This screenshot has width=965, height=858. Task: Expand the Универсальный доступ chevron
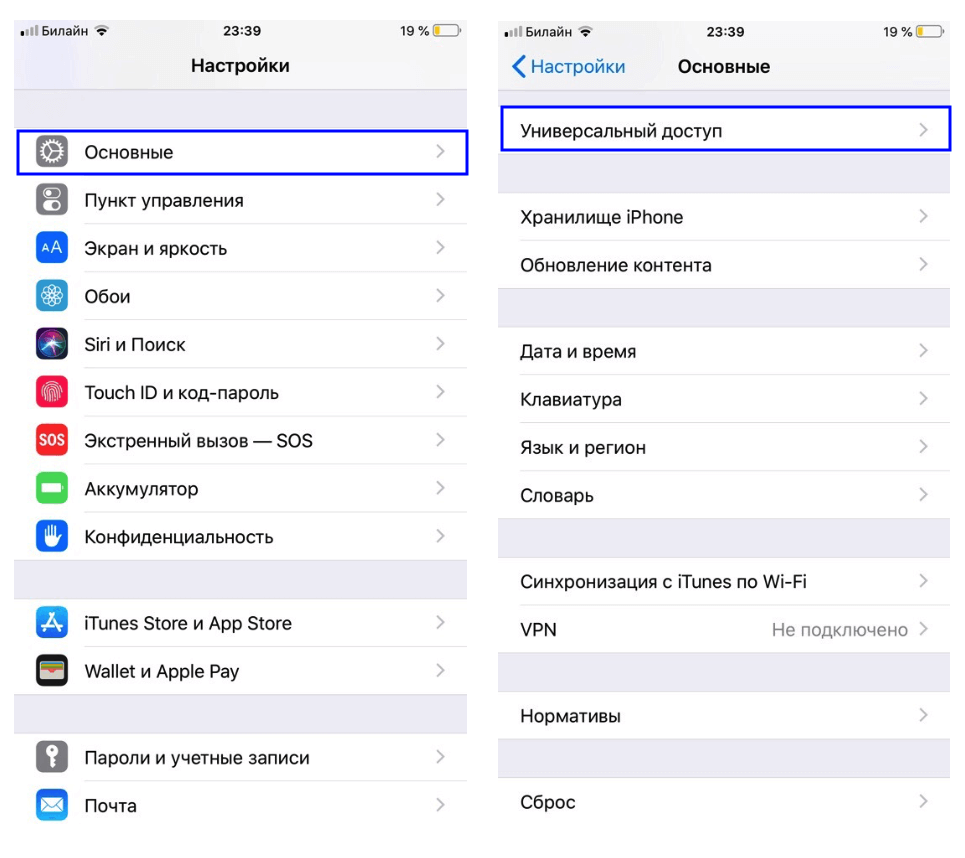(923, 130)
